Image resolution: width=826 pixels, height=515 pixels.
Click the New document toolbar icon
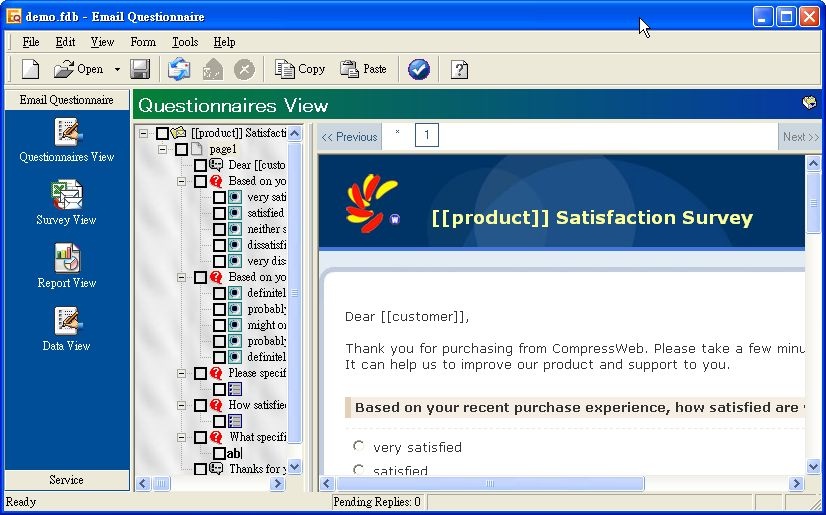(30, 69)
